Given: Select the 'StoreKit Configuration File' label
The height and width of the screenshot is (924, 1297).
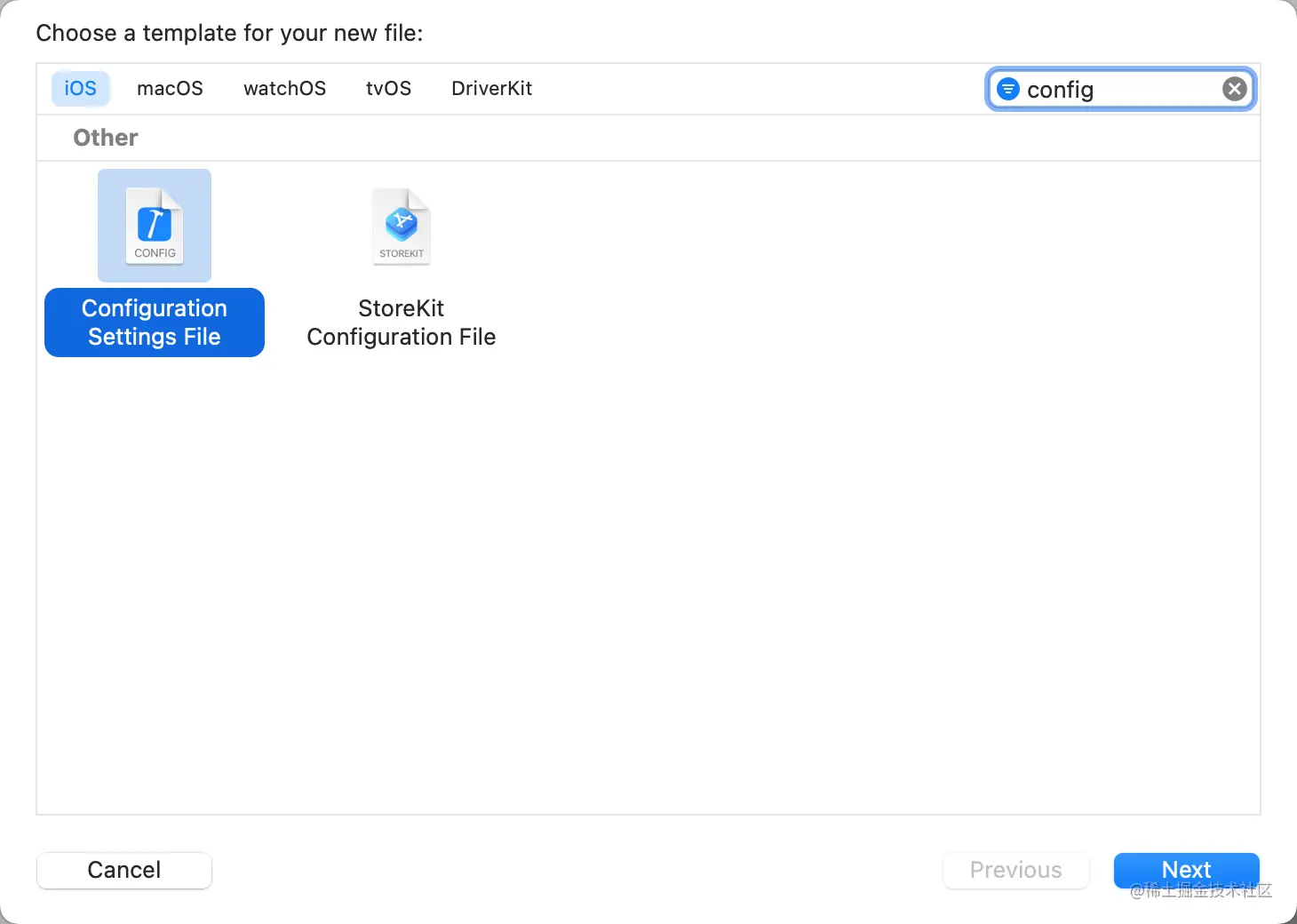Looking at the screenshot, I should click(x=402, y=323).
